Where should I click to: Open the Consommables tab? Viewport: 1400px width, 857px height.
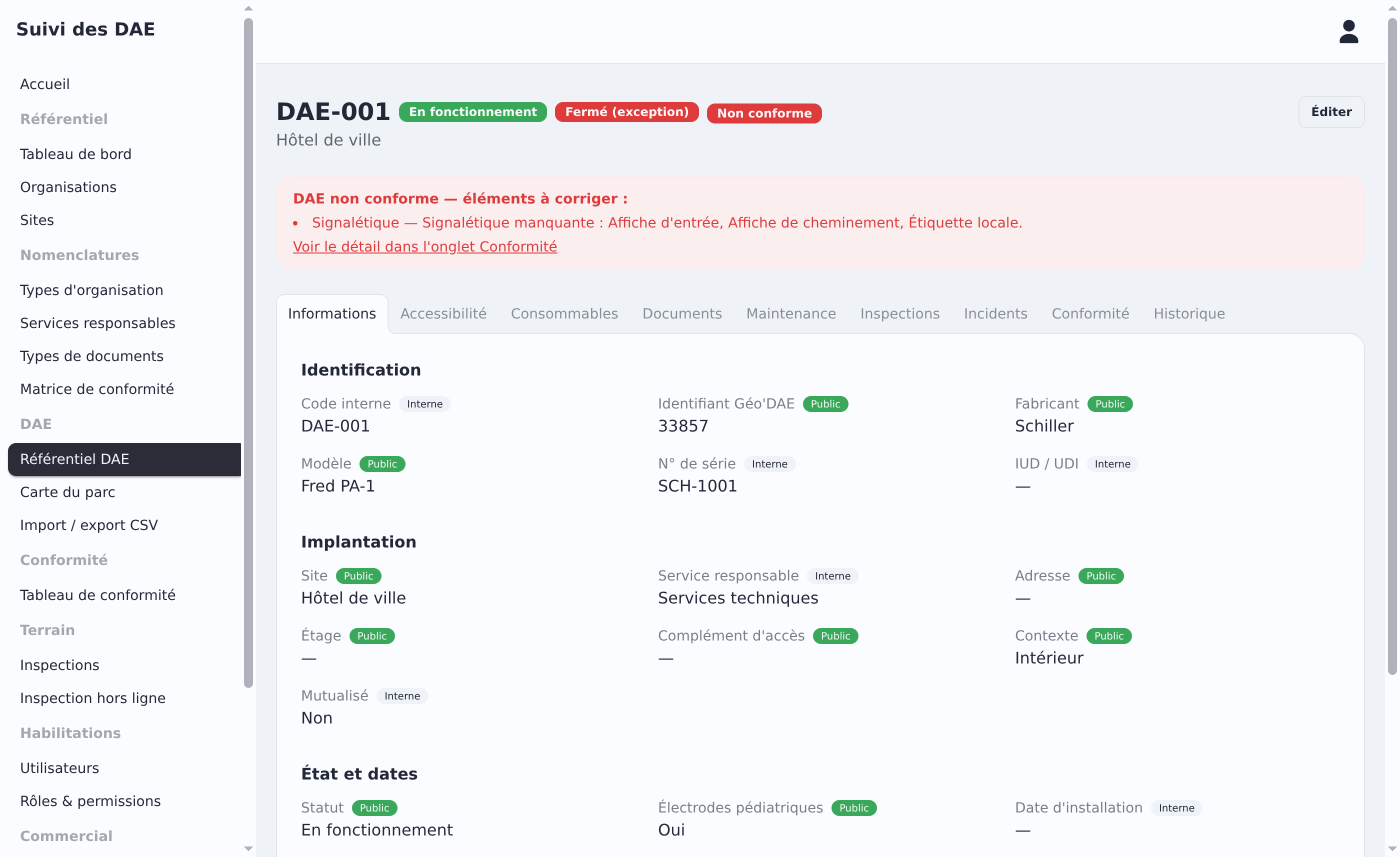tap(564, 313)
